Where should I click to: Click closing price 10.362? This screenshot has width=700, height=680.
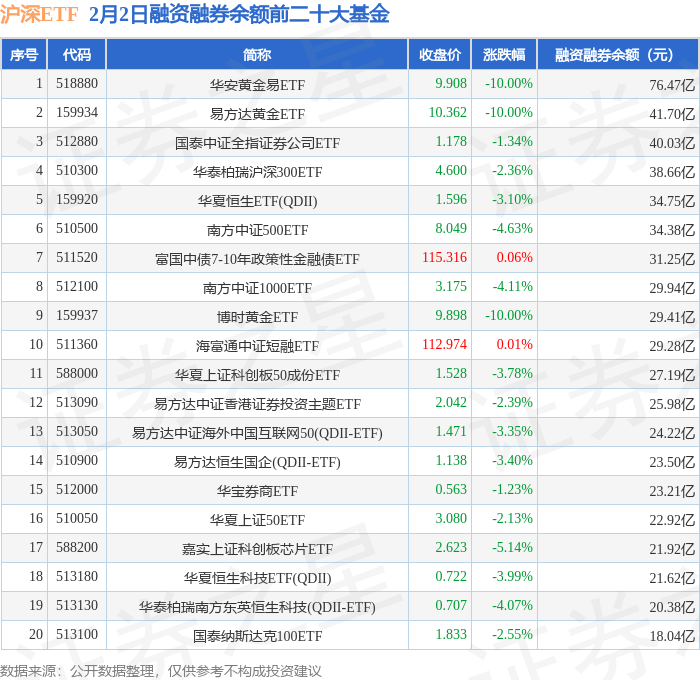click(x=448, y=113)
